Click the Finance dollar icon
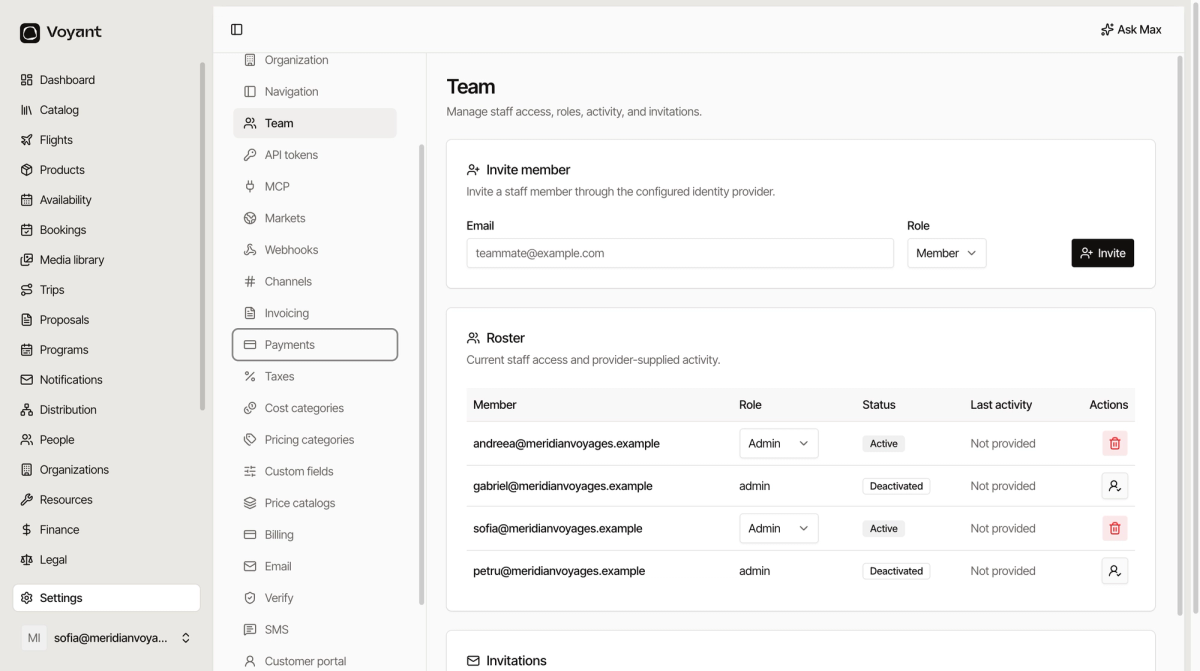The width and height of the screenshot is (1200, 671). [27, 530]
